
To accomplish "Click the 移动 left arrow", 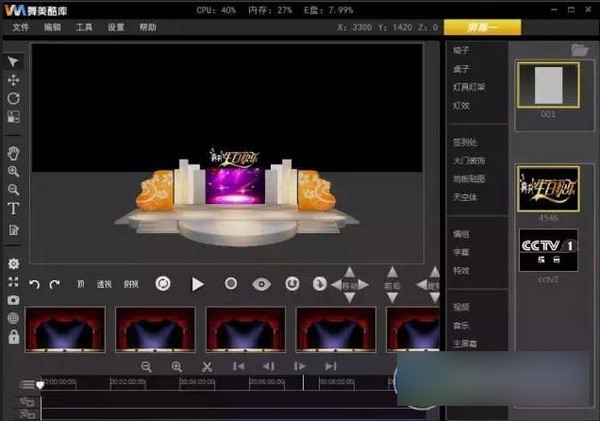I will (x=336, y=285).
